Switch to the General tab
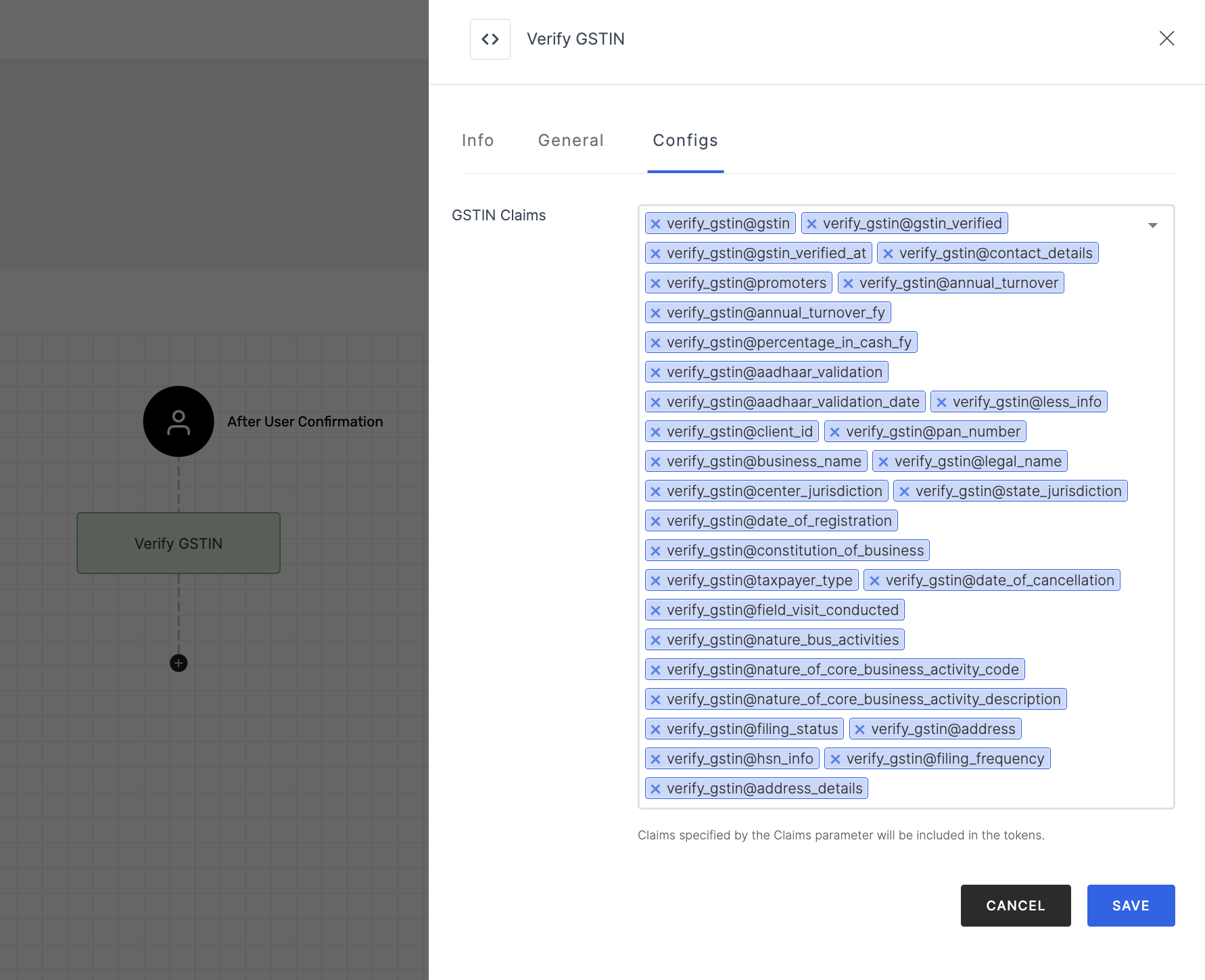 pos(571,140)
